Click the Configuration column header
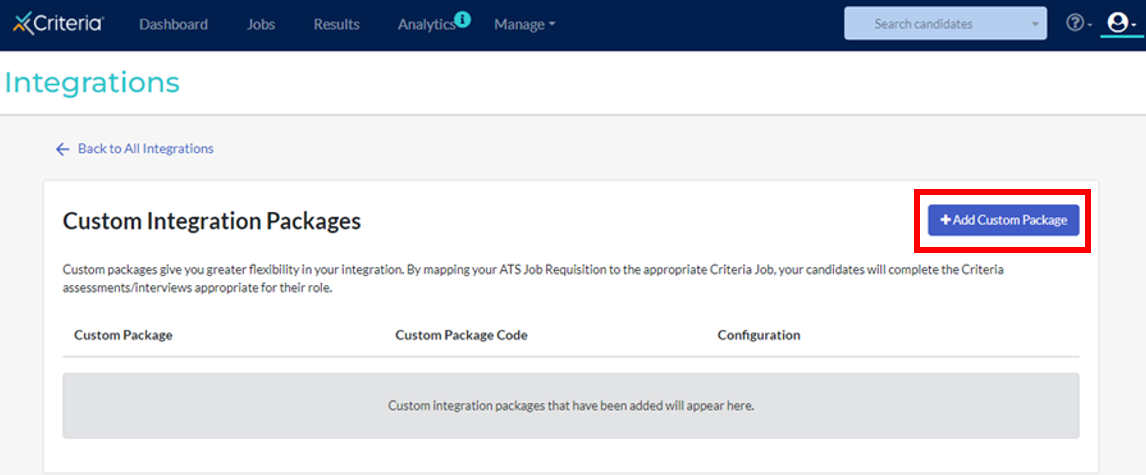Image resolution: width=1146 pixels, height=475 pixels. click(x=759, y=335)
